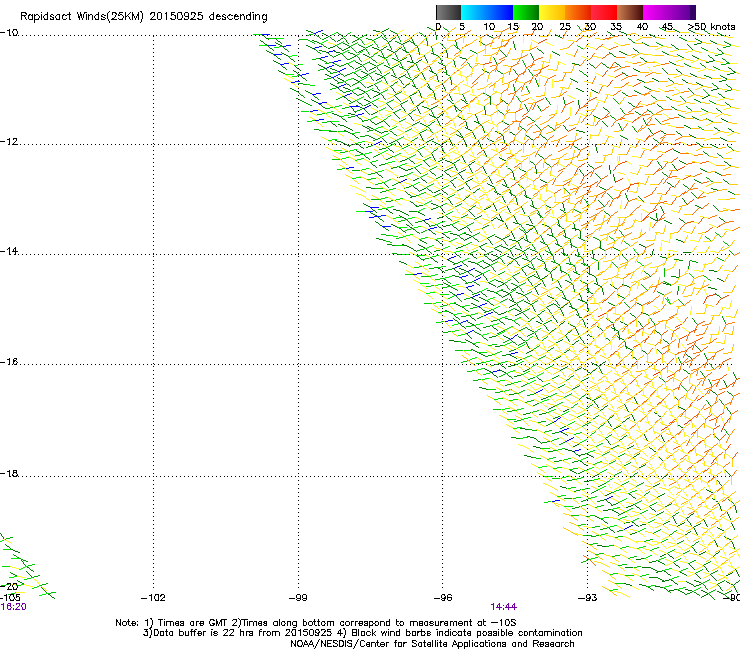Image resolution: width=740 pixels, height=650 pixels.
Task: Click the '>50 knots' legend label
Action: [x=711, y=27]
